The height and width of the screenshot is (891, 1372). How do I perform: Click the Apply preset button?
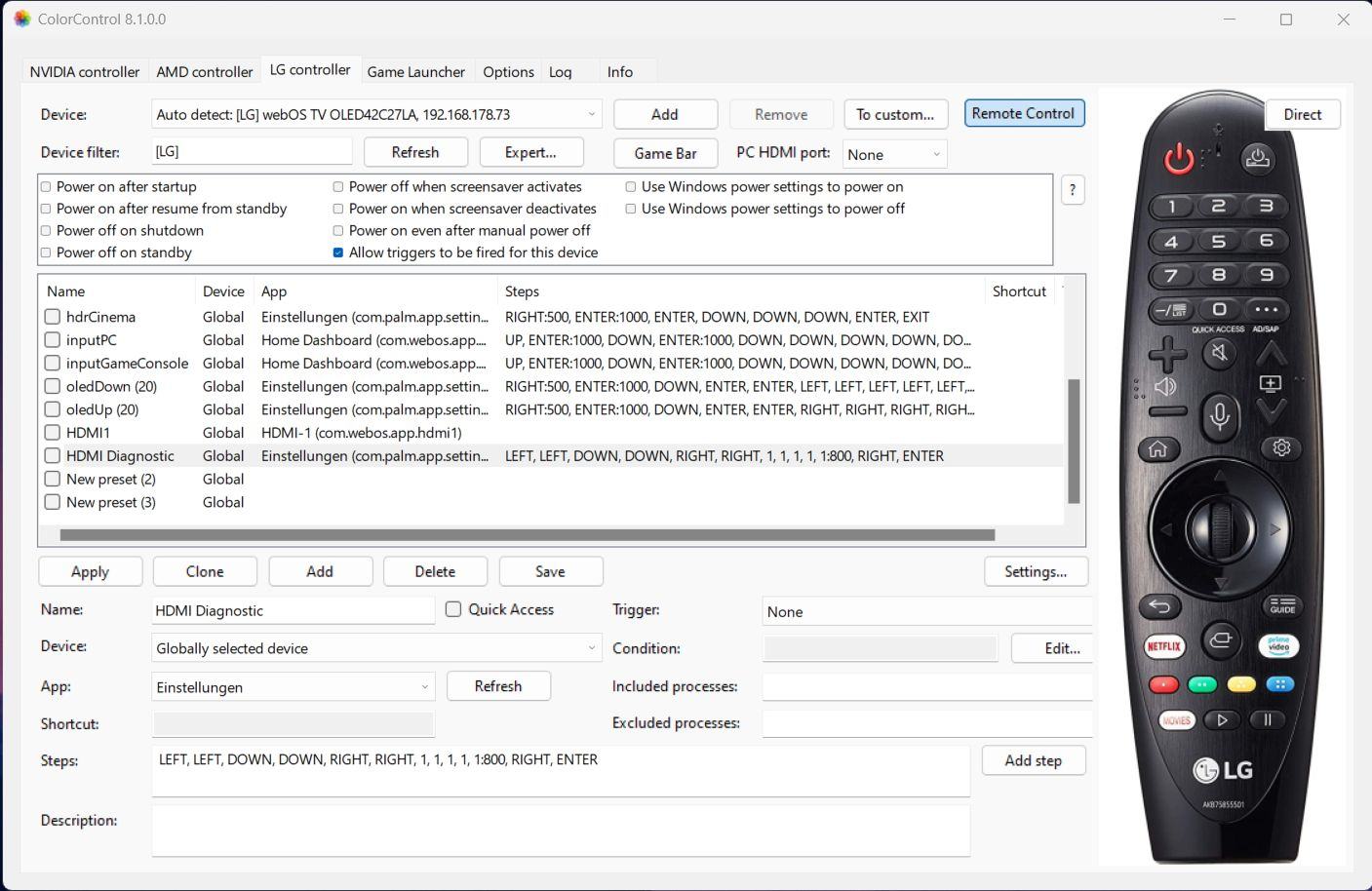coord(91,571)
